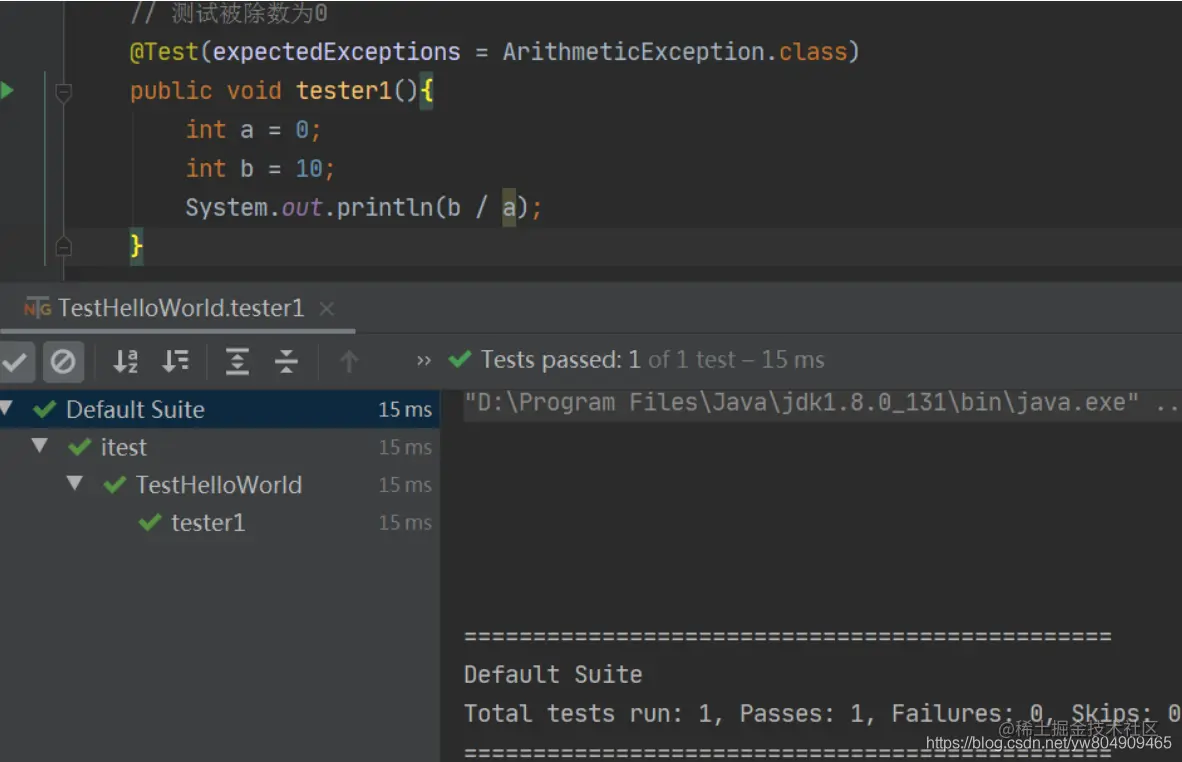Viewport: 1182px width, 762px height.
Task: Click the 'int a = 0;' code line
Action: click(x=253, y=130)
